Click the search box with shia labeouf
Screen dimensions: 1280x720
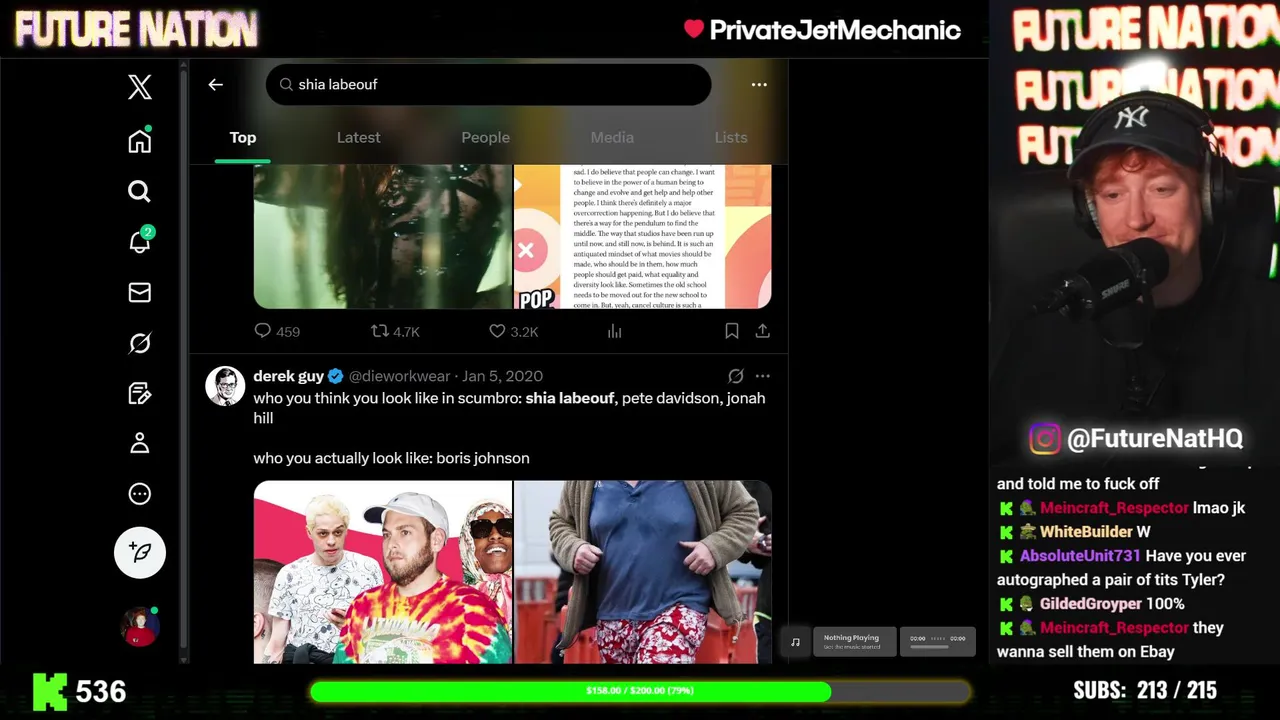pyautogui.click(x=488, y=85)
